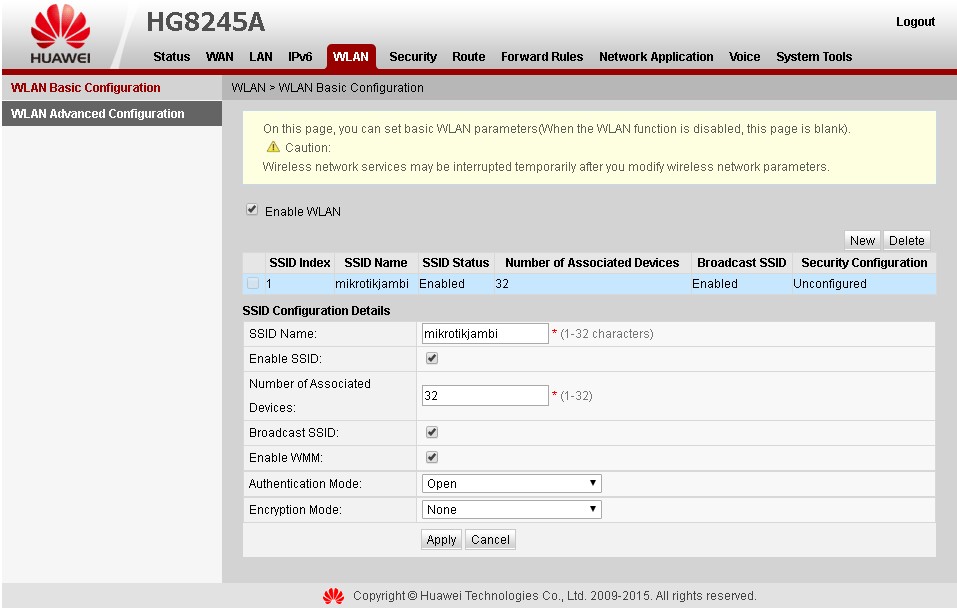
Task: Click the Delete button
Action: [x=906, y=240]
